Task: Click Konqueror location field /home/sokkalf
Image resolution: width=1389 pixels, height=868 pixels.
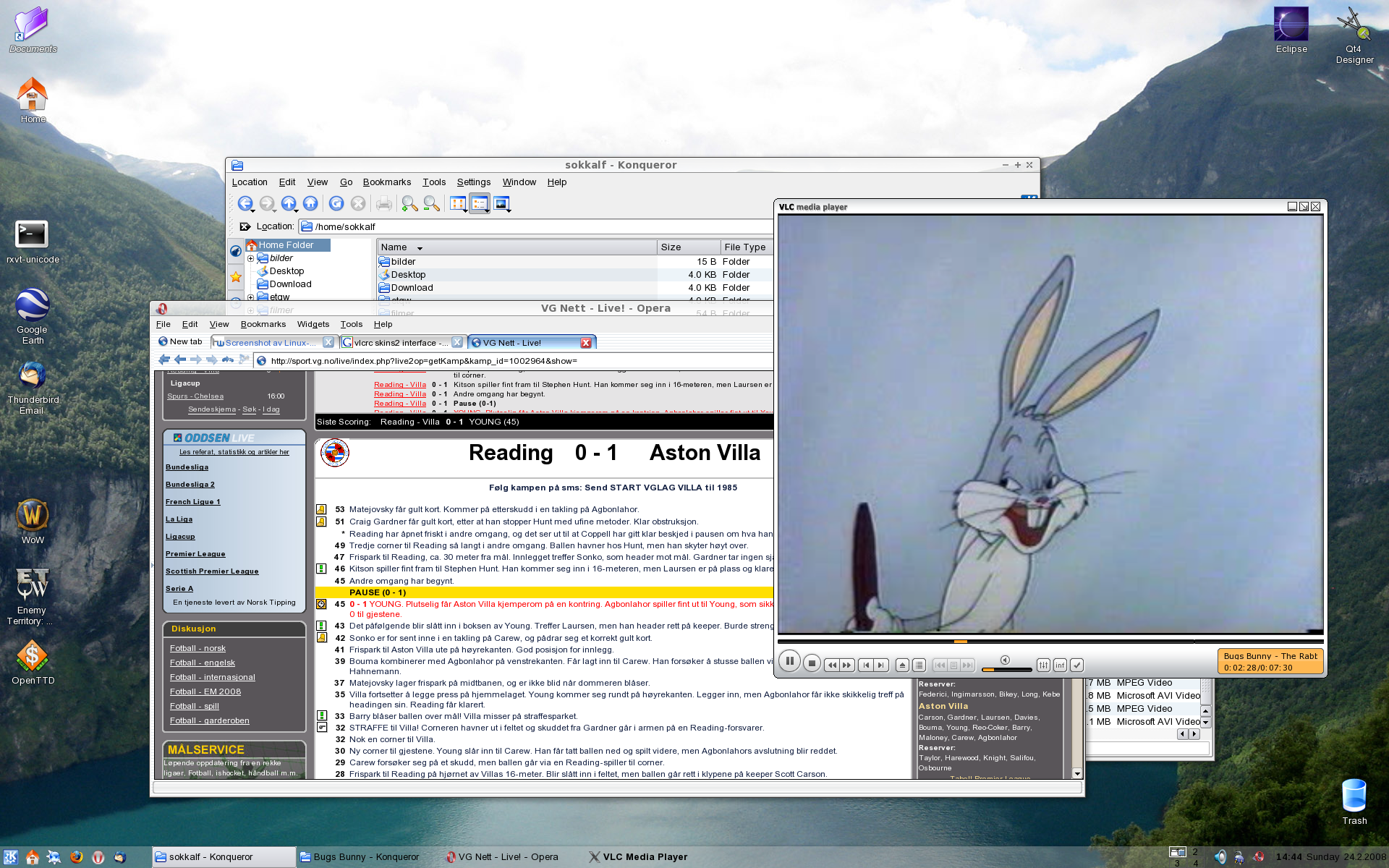Action: click(x=535, y=226)
